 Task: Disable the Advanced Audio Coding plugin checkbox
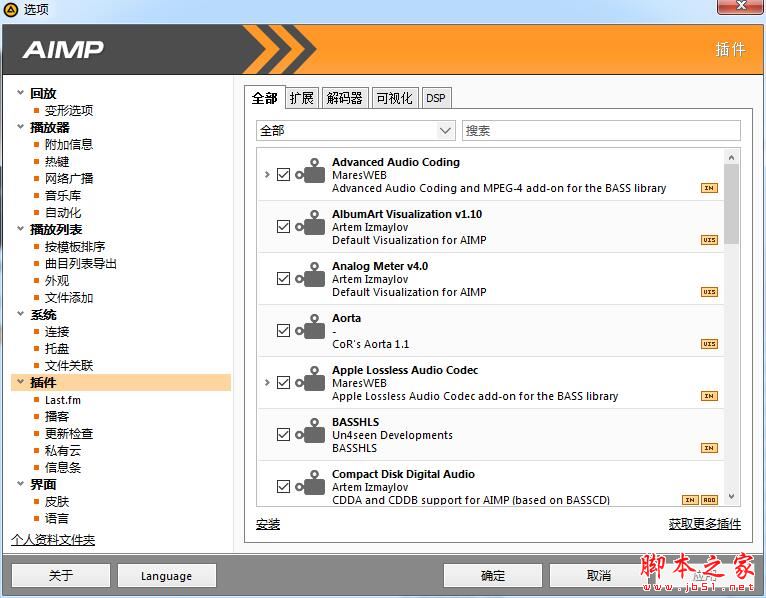283,174
